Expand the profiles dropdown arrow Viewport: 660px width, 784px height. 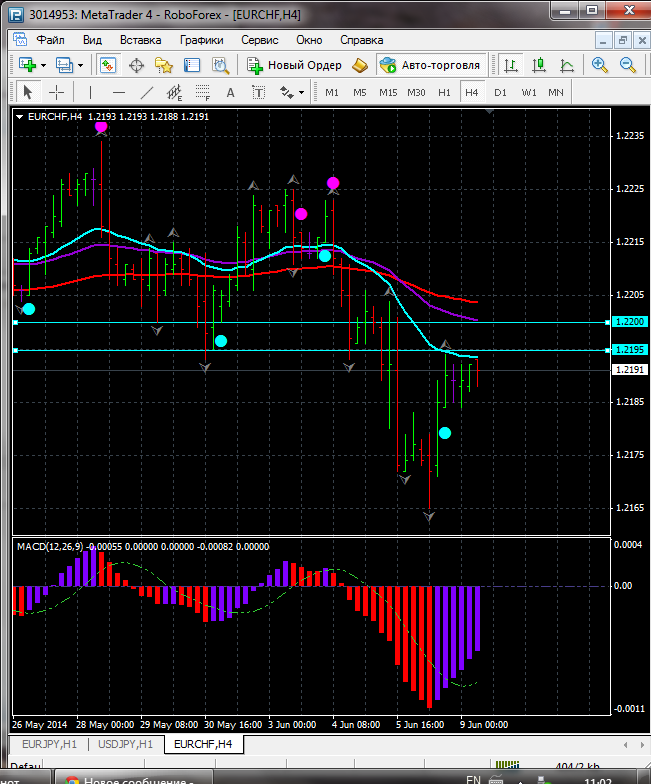click(x=80, y=66)
